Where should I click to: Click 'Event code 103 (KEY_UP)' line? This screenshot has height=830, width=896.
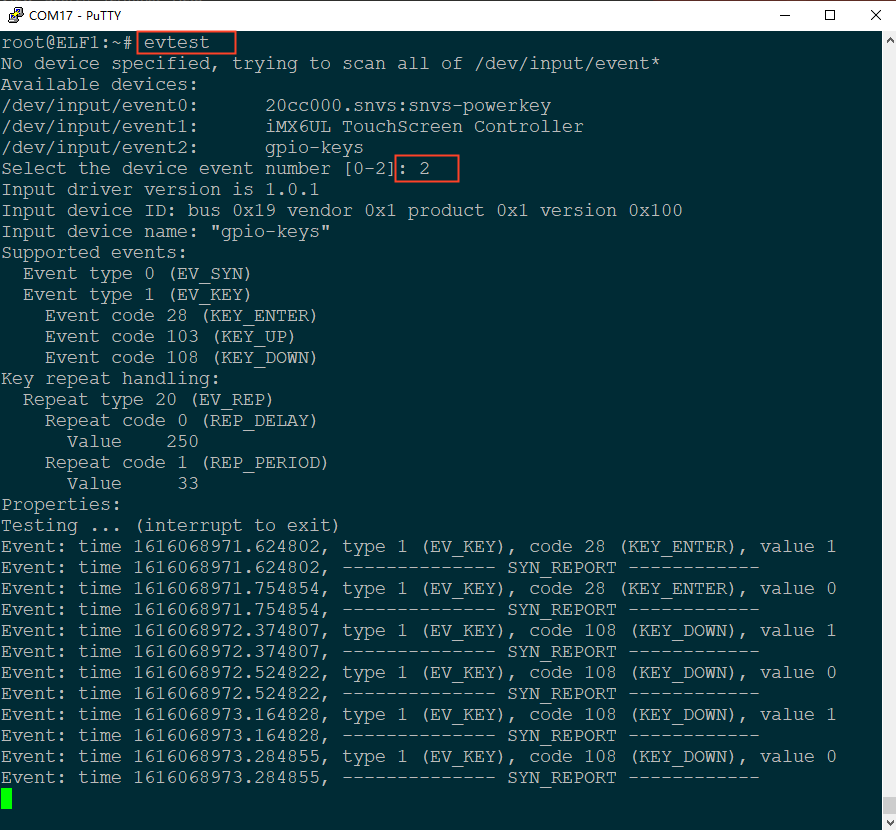pos(170,337)
